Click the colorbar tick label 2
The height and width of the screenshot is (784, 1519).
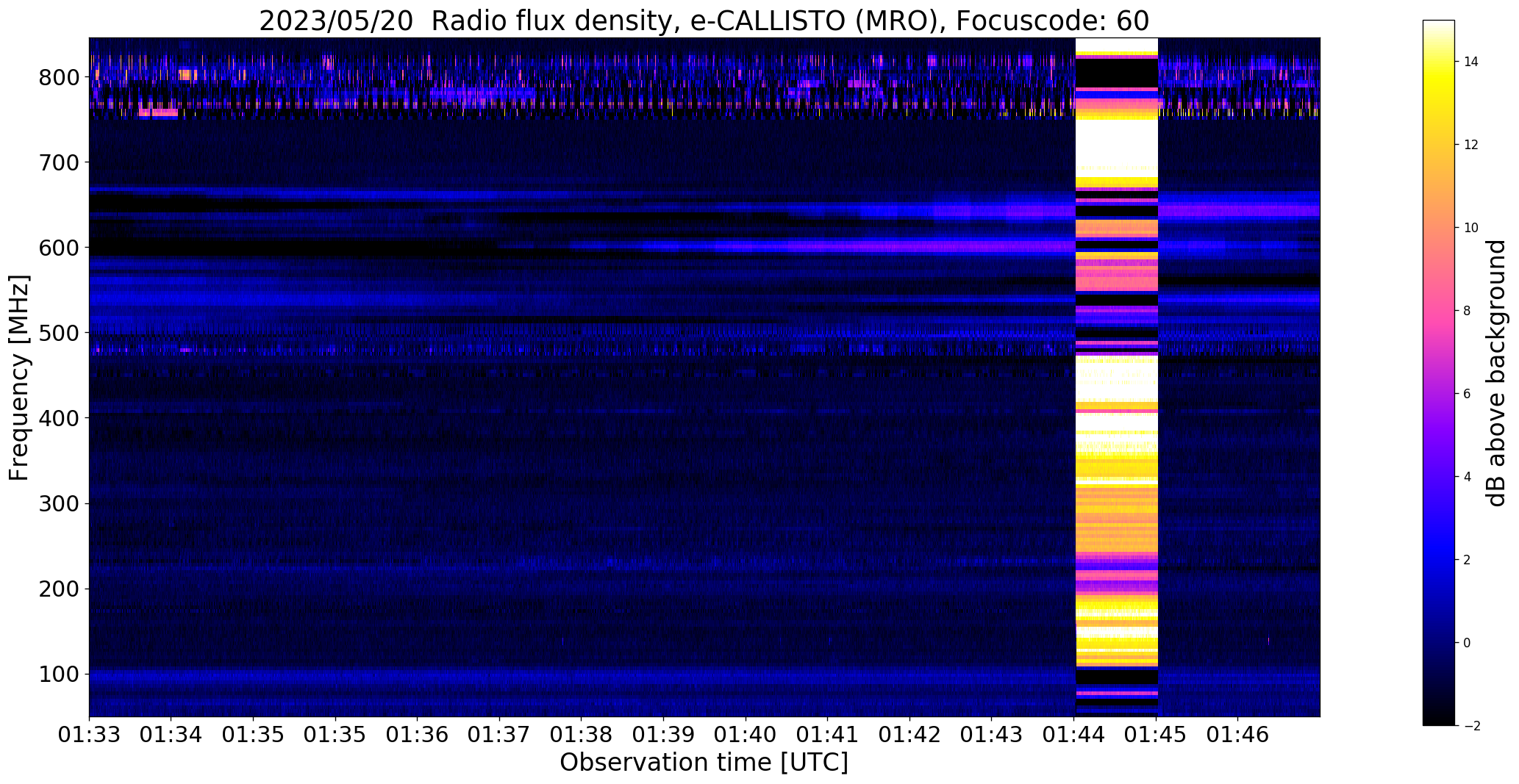pyautogui.click(x=1468, y=560)
